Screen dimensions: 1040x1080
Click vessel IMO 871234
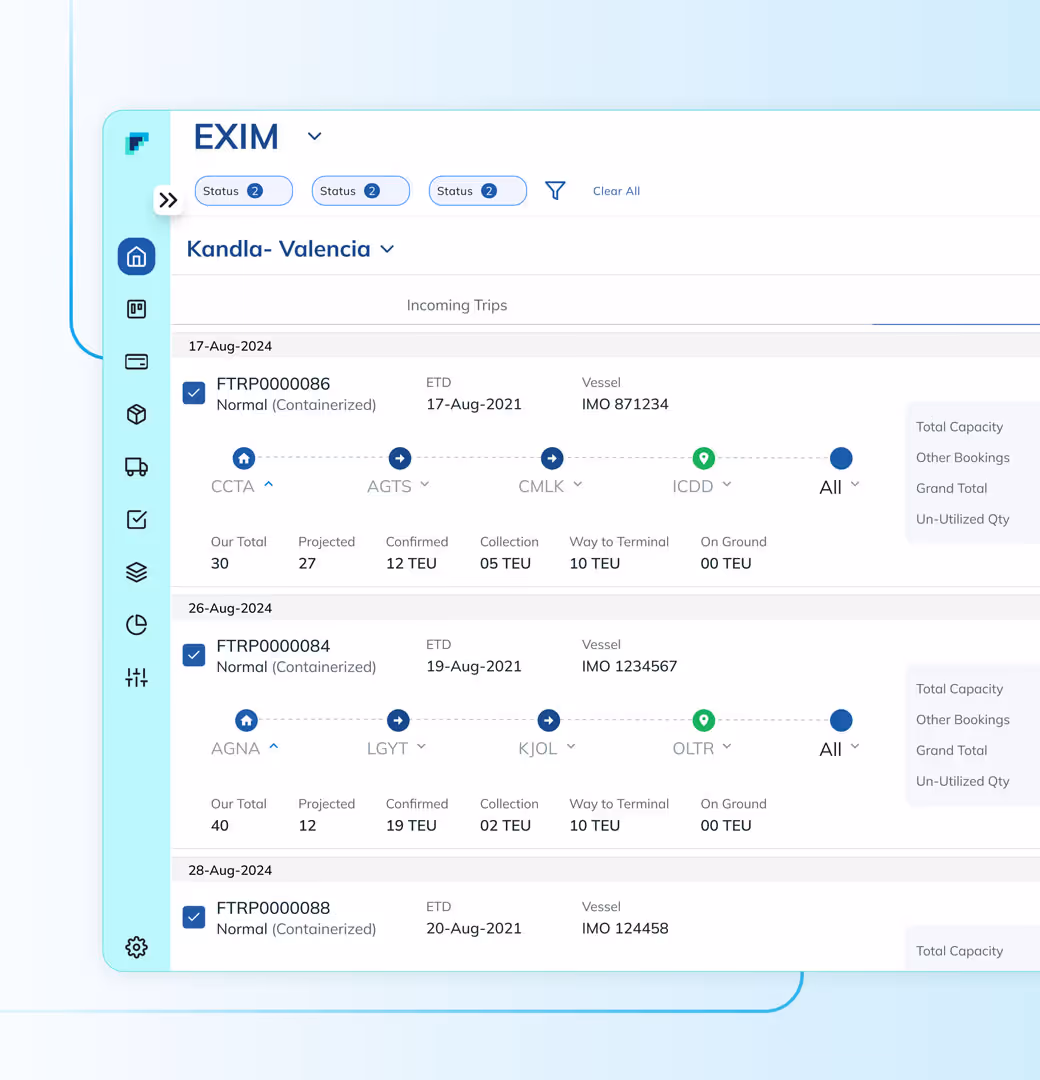(x=625, y=404)
